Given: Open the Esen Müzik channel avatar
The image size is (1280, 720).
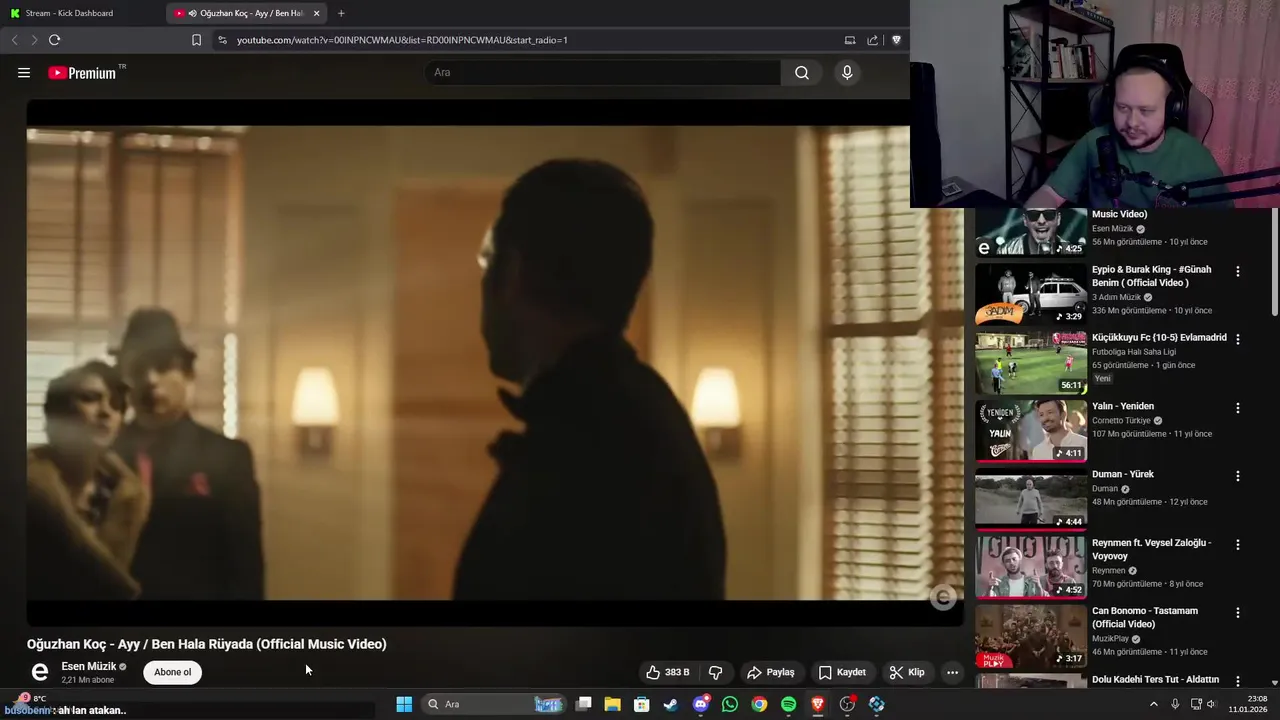Looking at the screenshot, I should point(40,672).
